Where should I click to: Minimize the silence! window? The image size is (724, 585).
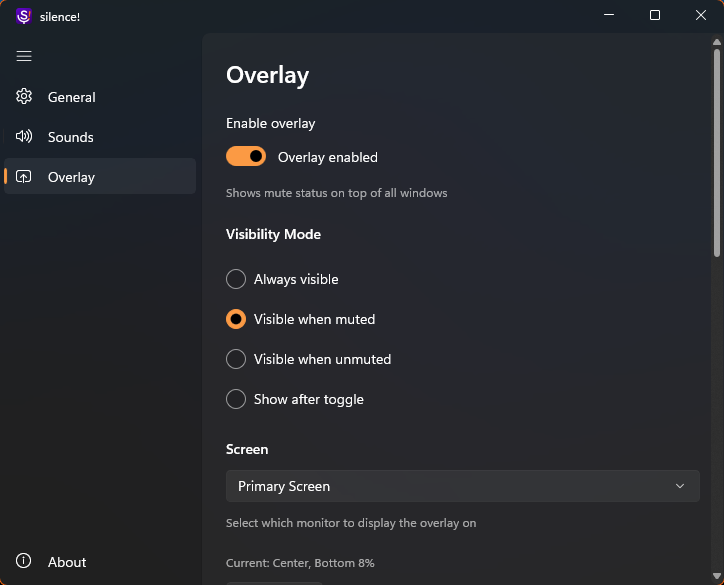click(x=609, y=15)
